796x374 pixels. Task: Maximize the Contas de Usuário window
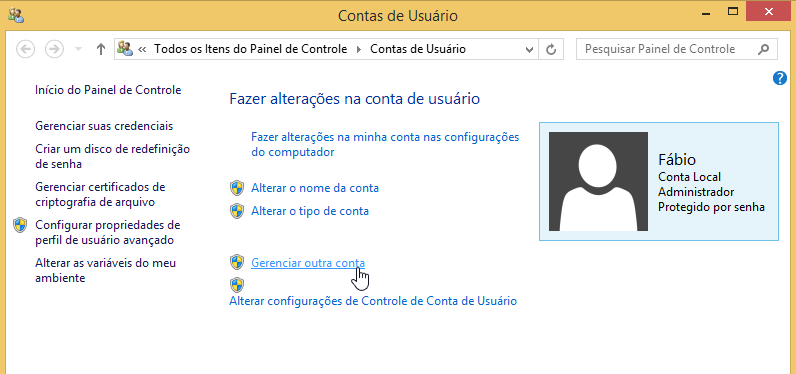point(732,11)
